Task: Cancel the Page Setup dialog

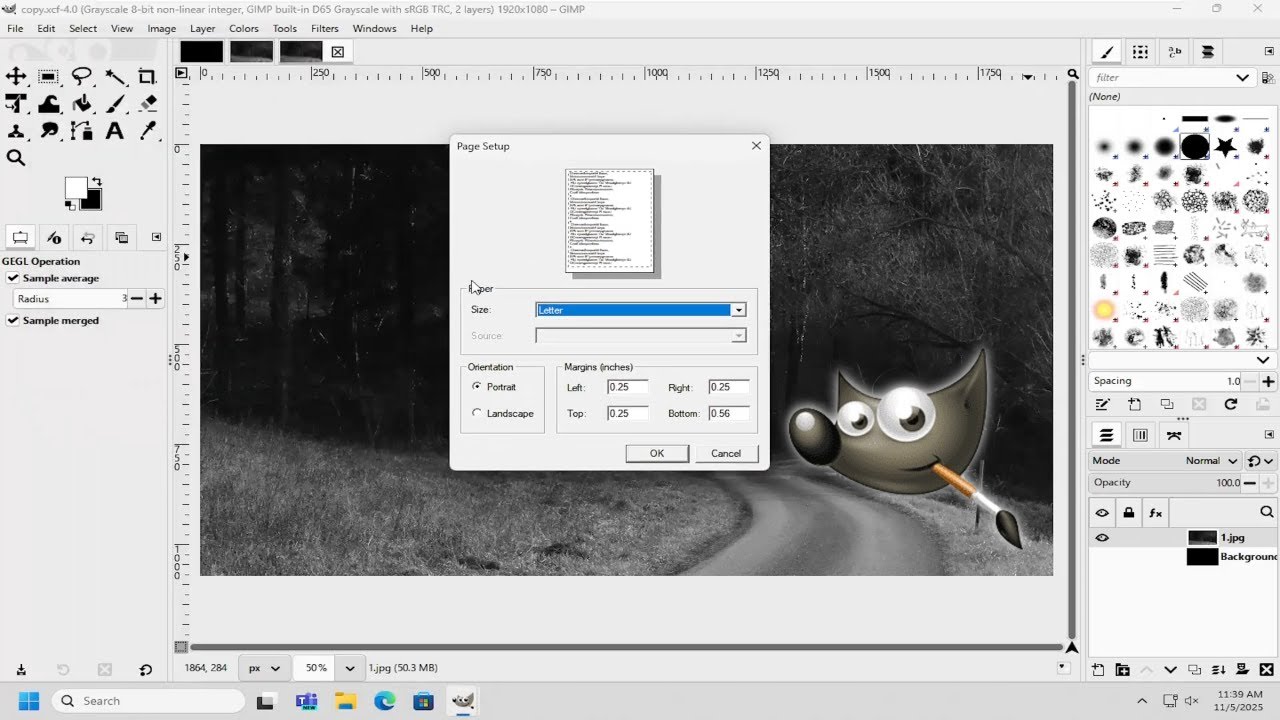Action: [726, 453]
